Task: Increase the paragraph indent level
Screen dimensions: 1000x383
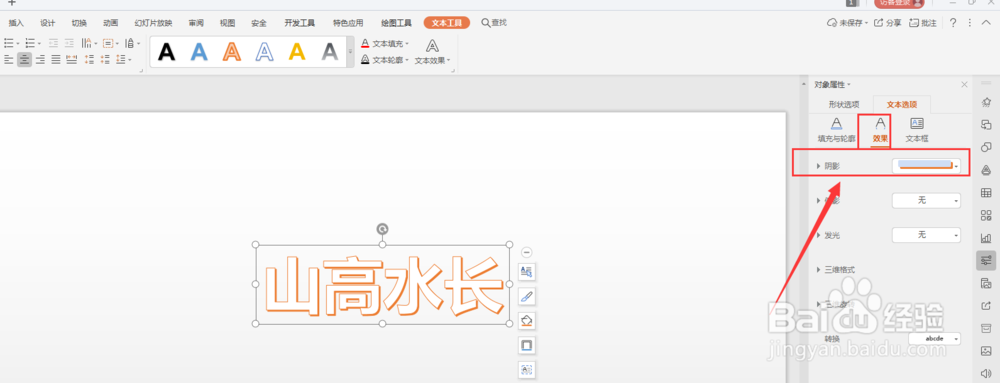Action: pyautogui.click(x=69, y=43)
